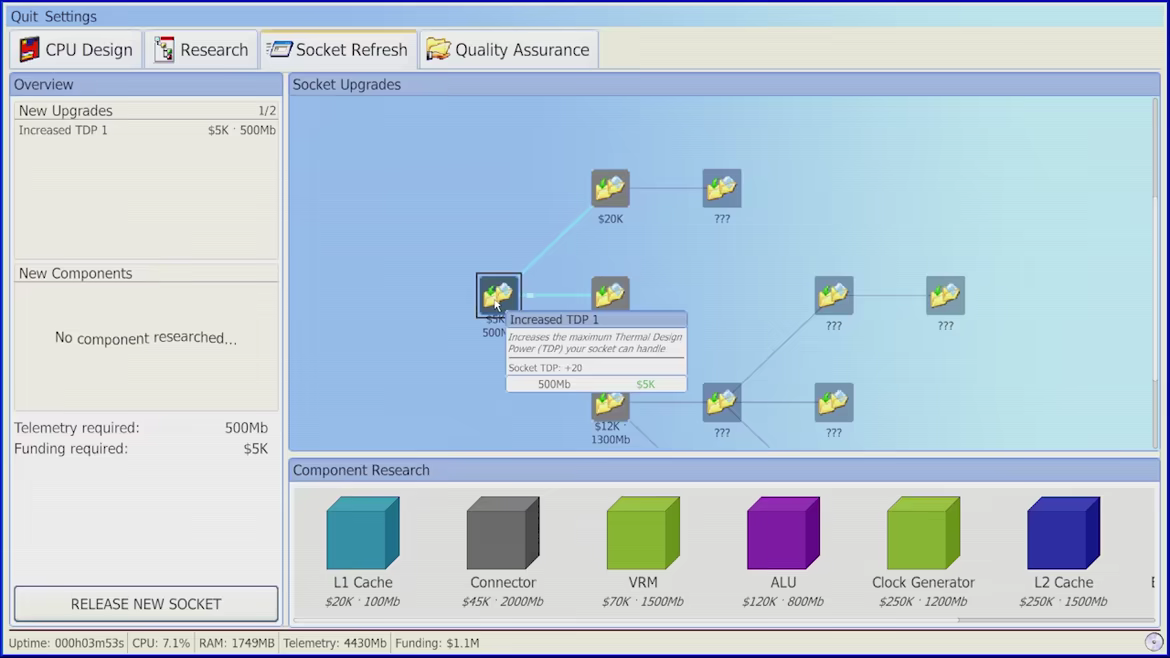Click the $5K cost in the tooltip
Image resolution: width=1170 pixels, height=658 pixels.
[645, 384]
